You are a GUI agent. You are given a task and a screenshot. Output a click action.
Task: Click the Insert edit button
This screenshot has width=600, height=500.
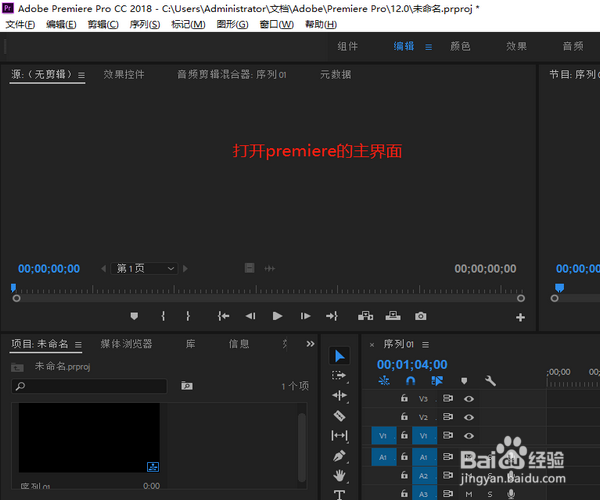click(x=365, y=316)
